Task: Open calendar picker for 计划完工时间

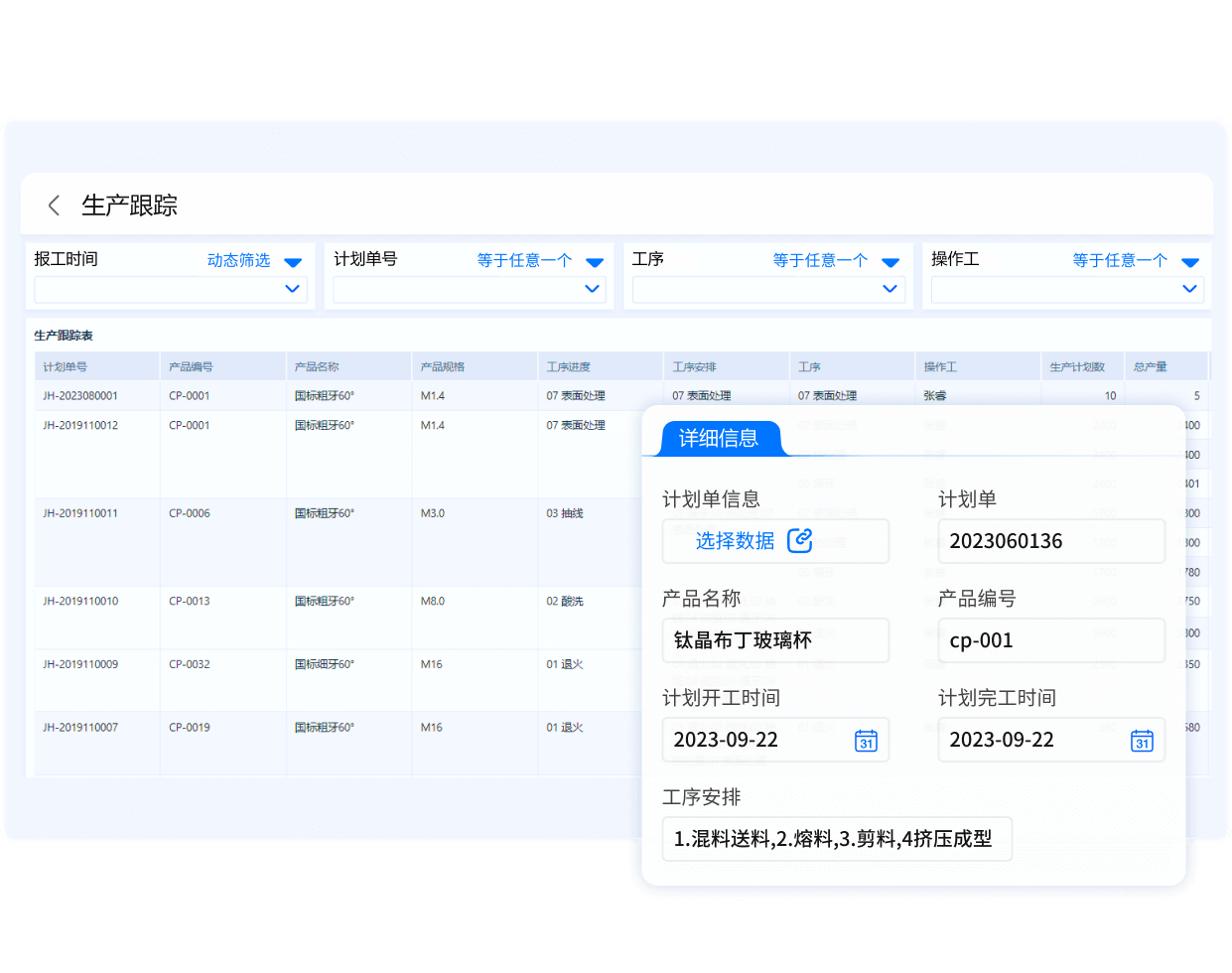Action: [x=1142, y=741]
